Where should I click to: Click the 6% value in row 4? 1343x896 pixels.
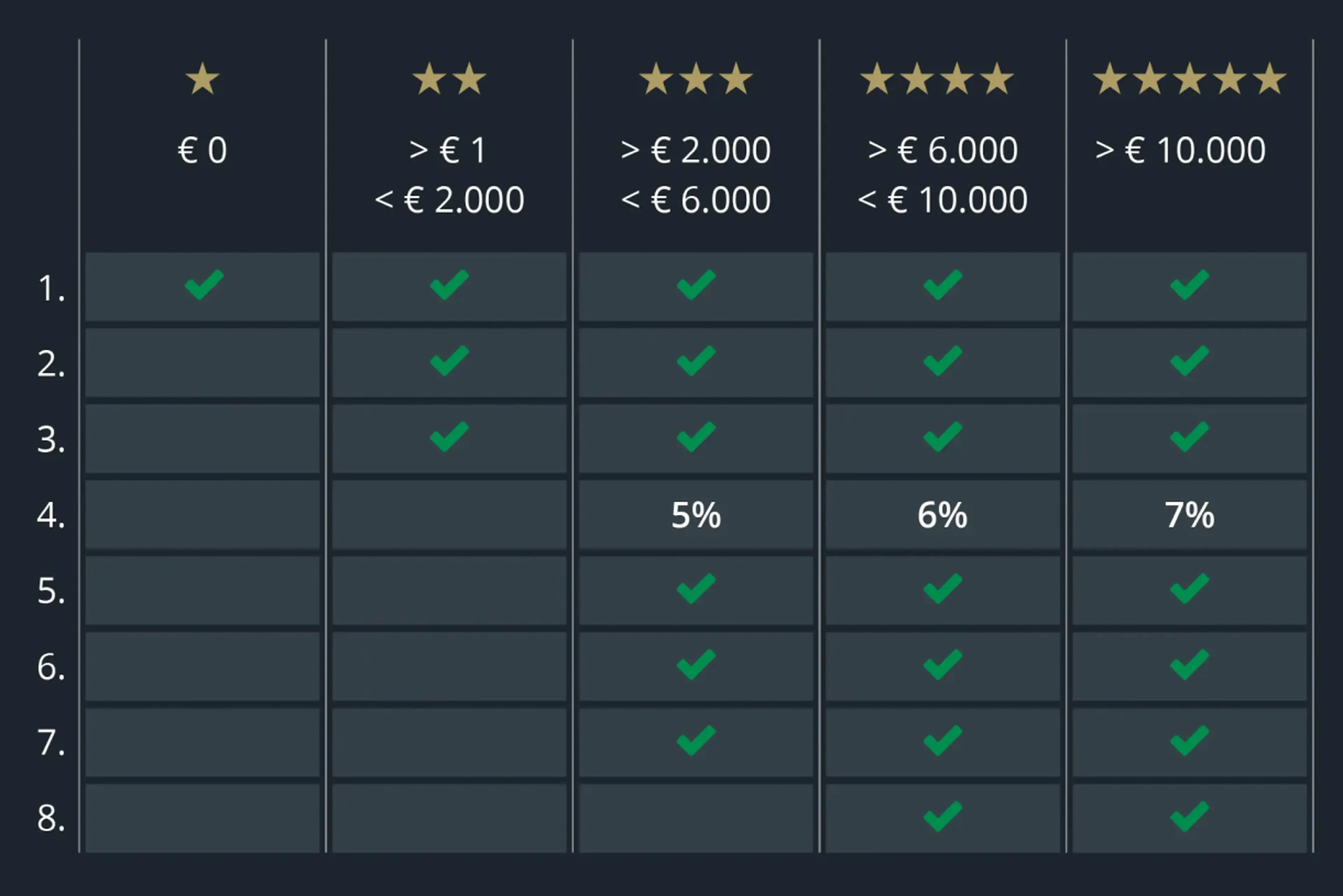[943, 515]
